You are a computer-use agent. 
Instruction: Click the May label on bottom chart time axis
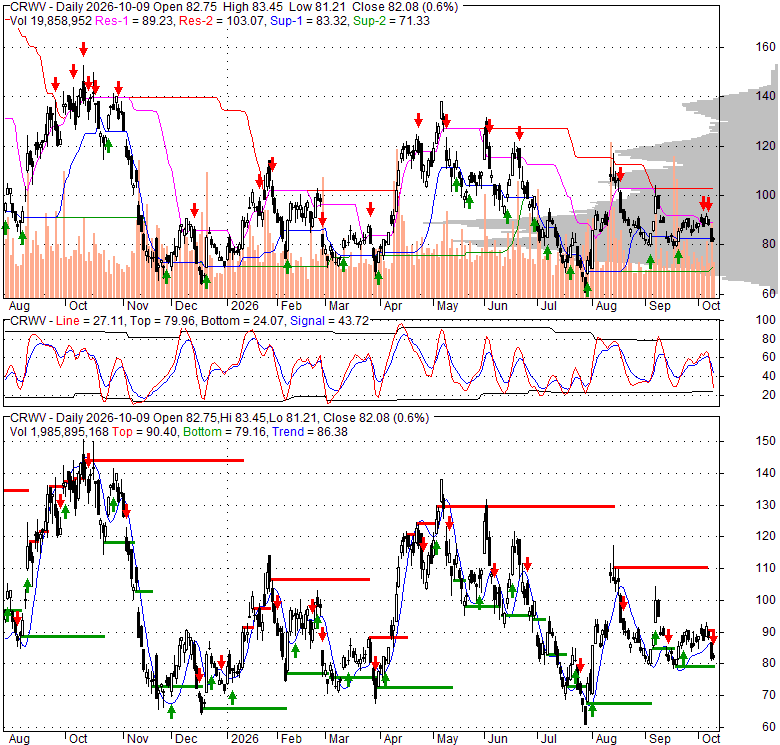pyautogui.click(x=447, y=739)
